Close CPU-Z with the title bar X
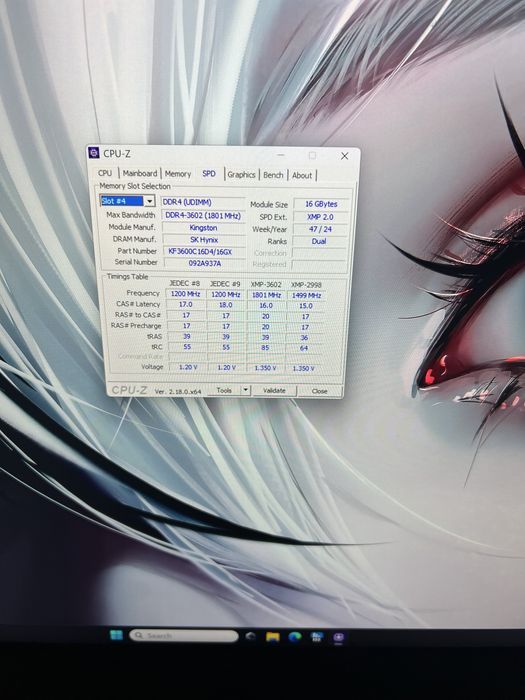Viewport: 525px width, 700px height. (345, 156)
